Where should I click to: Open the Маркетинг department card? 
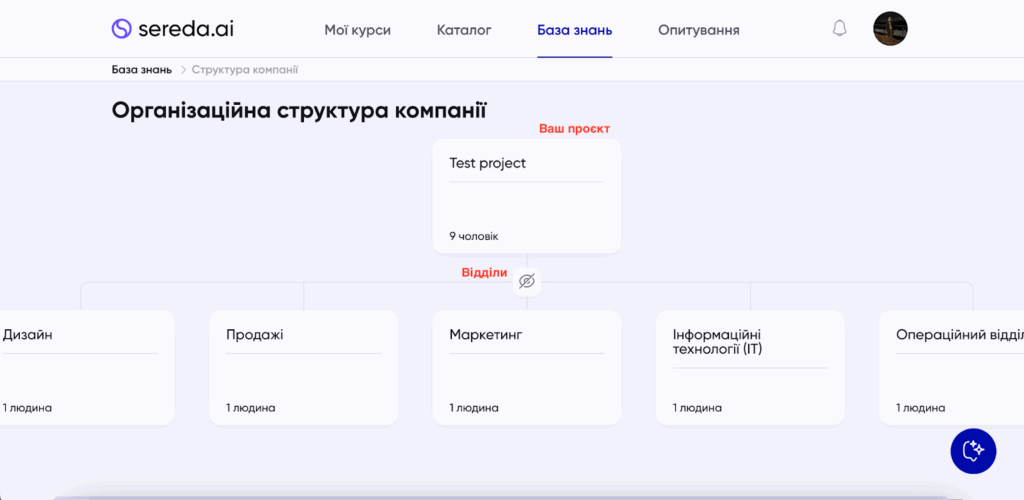click(x=526, y=367)
